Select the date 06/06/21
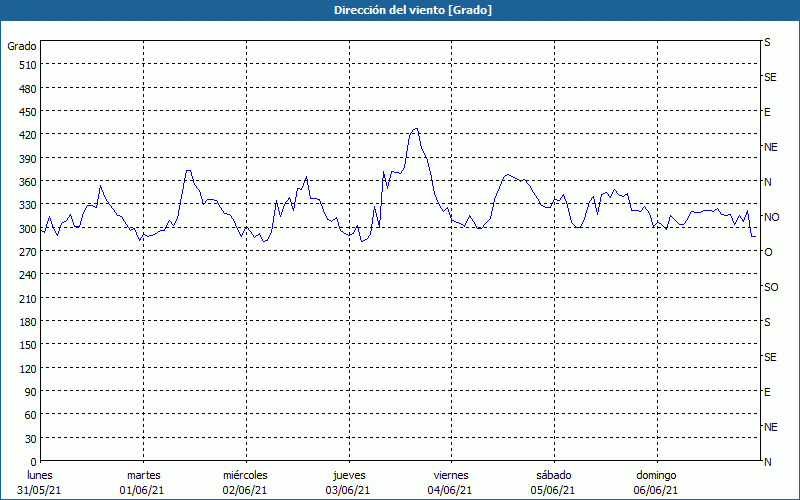Viewport: 800px width, 500px height. 656,490
